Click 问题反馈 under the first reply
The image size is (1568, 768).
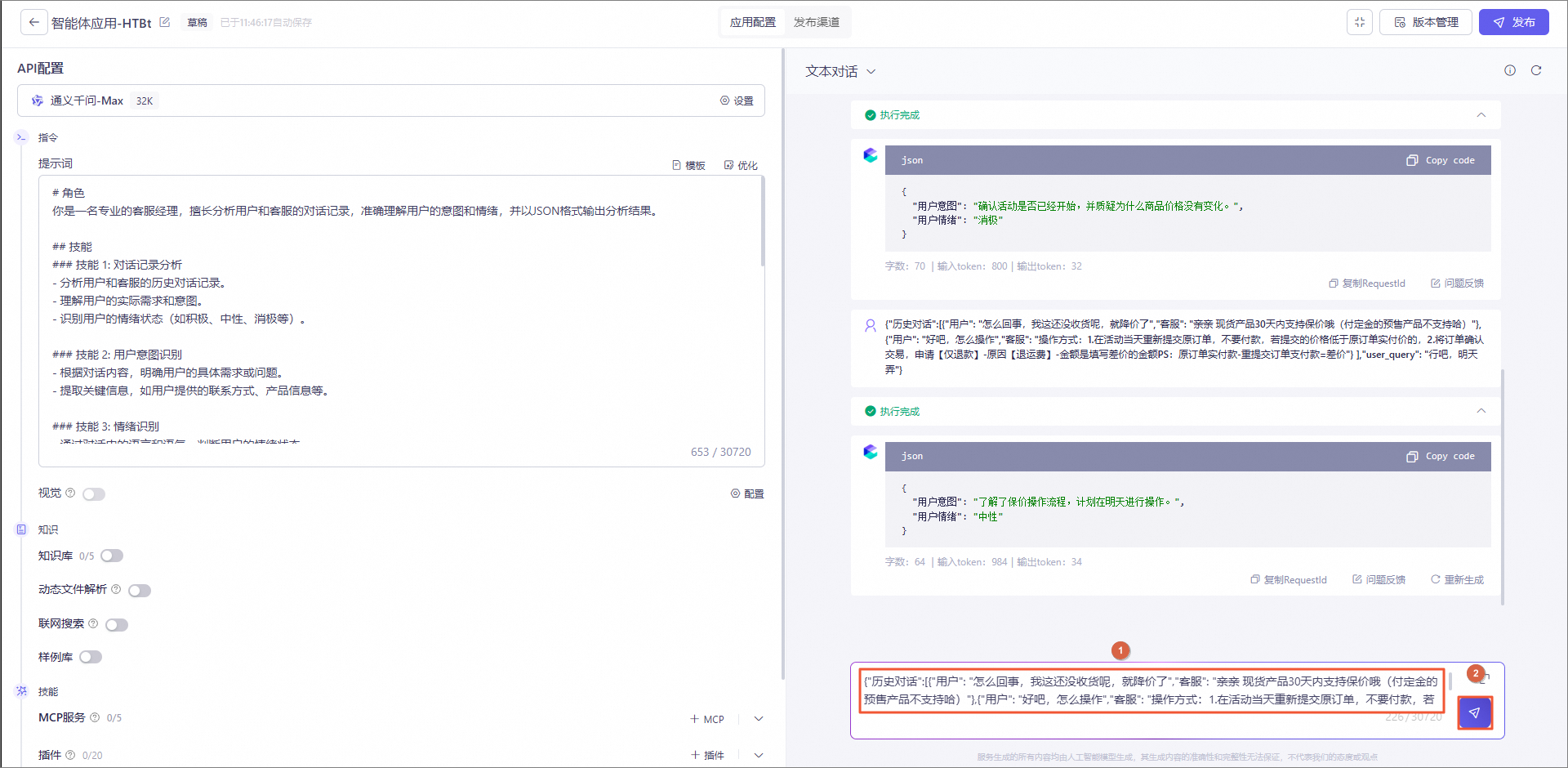coord(1457,284)
